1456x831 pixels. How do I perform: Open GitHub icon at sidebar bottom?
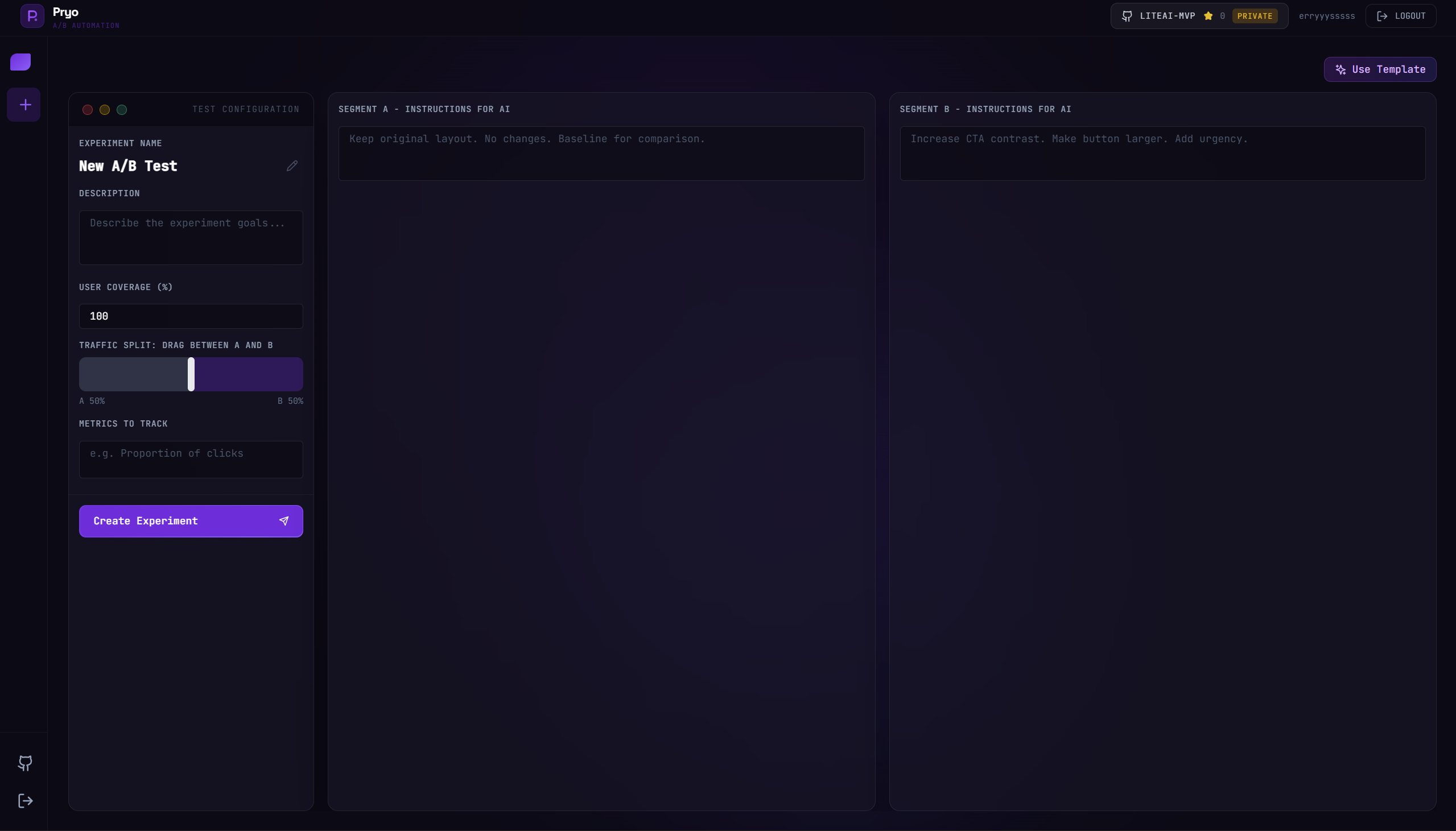[x=25, y=763]
